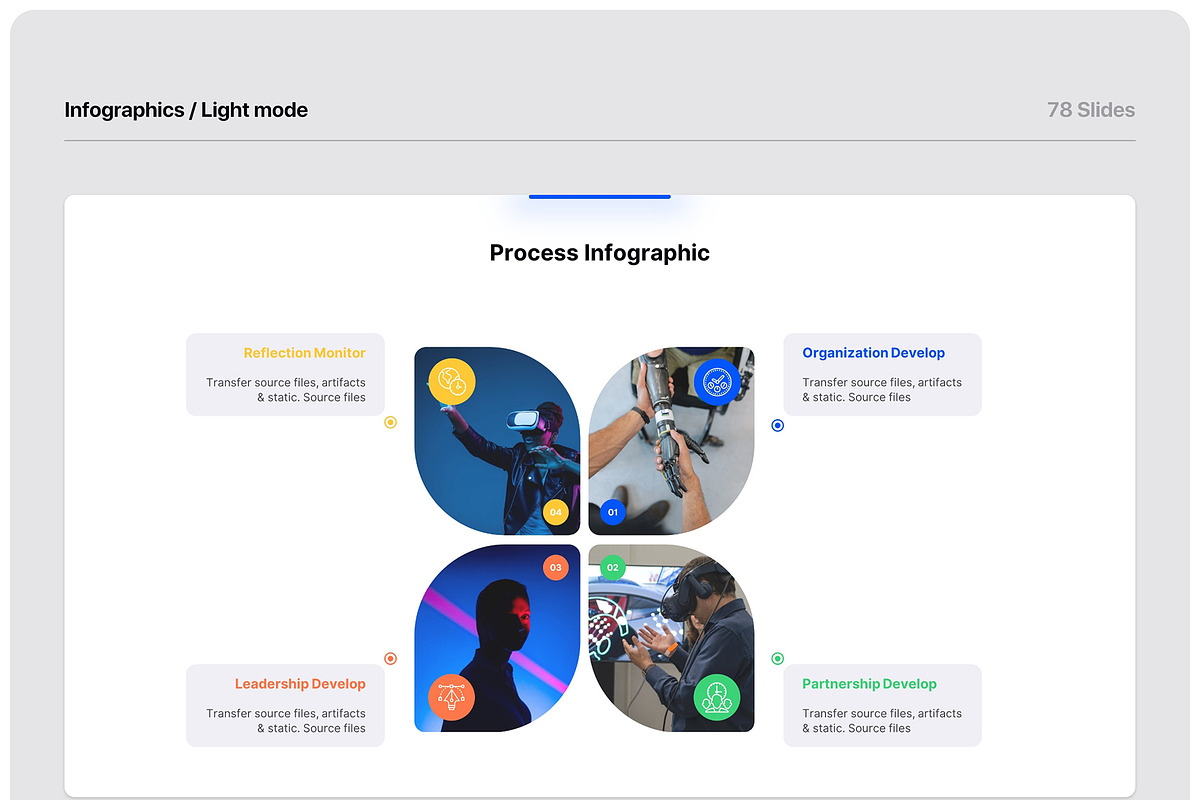Viewport: 1200px width, 800px height.
Task: Click description text under Partnership Develop
Action: point(882,721)
